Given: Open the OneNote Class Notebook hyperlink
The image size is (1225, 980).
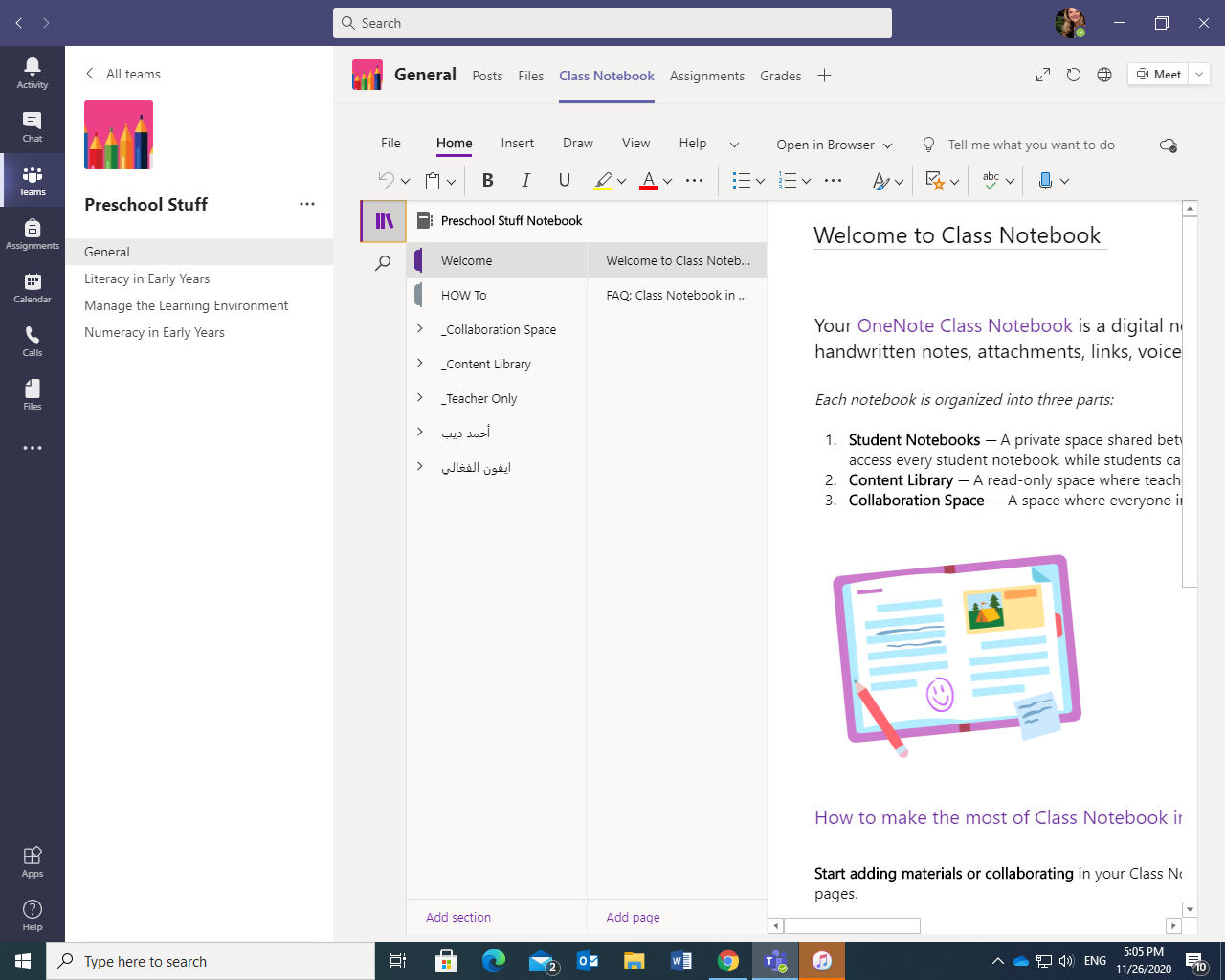Looking at the screenshot, I should pos(965,325).
